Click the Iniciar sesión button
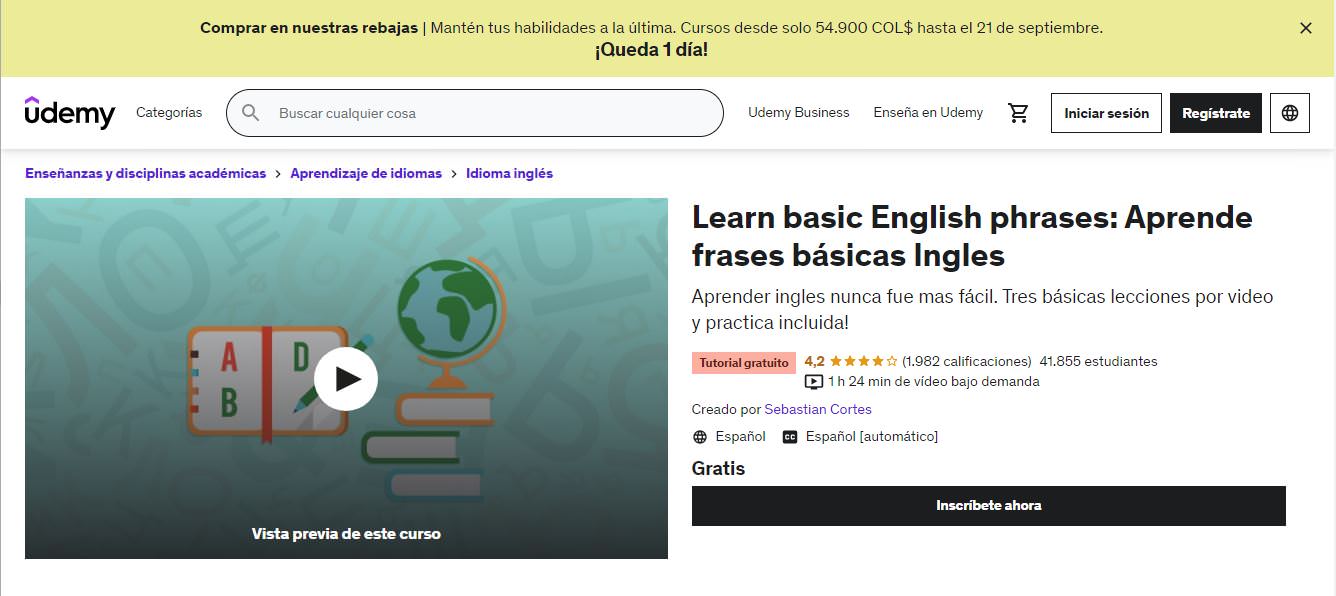This screenshot has width=1336, height=596. (x=1106, y=113)
